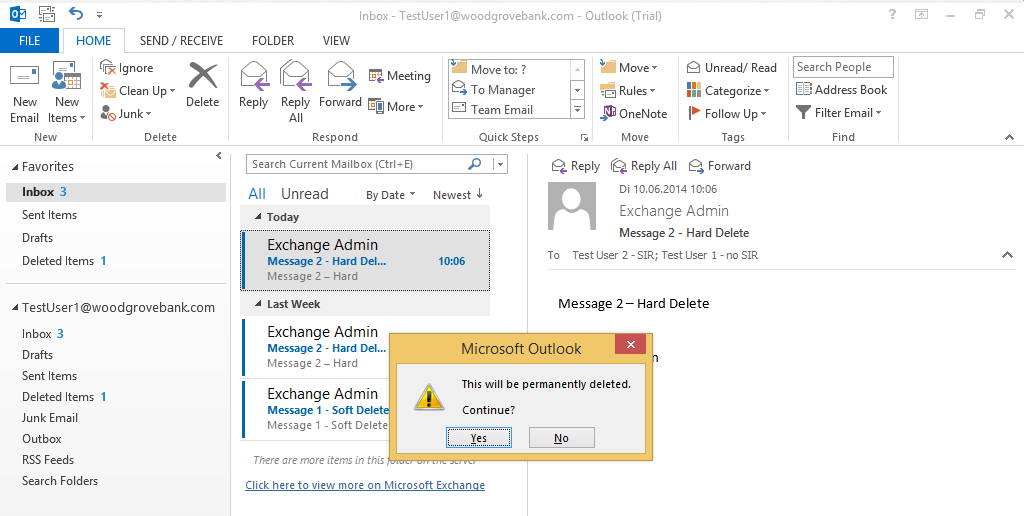Open the SEND / RECEIVE tab
Viewport: 1024px width, 516px height.
(182, 40)
